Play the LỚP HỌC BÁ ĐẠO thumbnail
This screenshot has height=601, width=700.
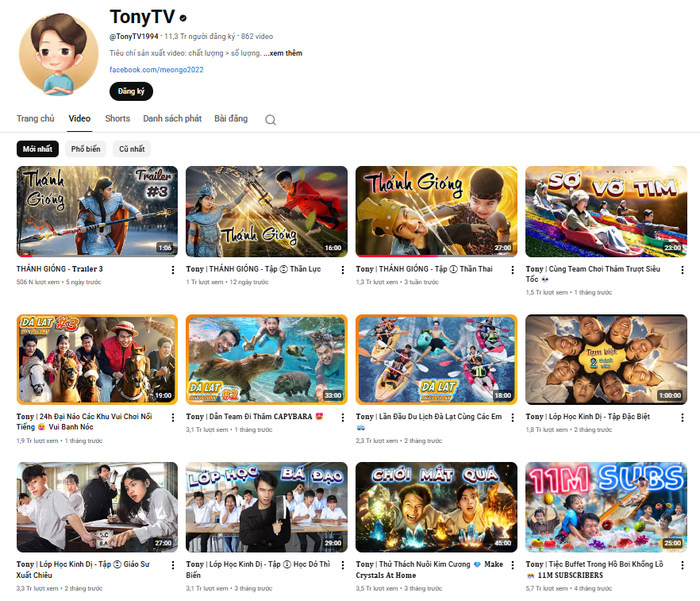pyautogui.click(x=267, y=507)
